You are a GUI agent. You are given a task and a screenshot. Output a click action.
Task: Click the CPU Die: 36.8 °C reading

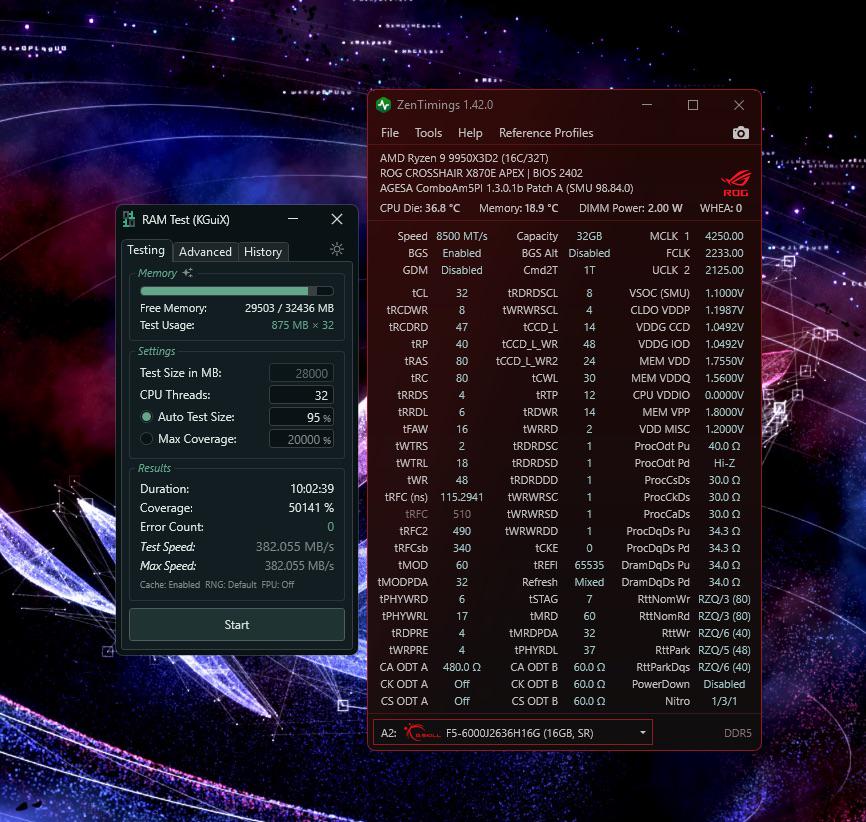coord(420,208)
